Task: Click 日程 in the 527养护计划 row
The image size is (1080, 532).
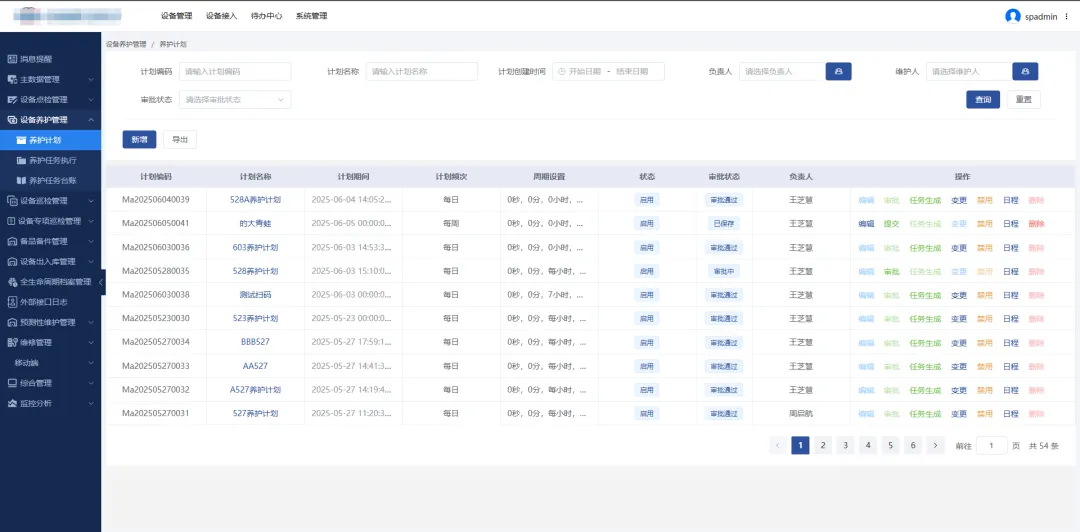Action: point(1010,413)
